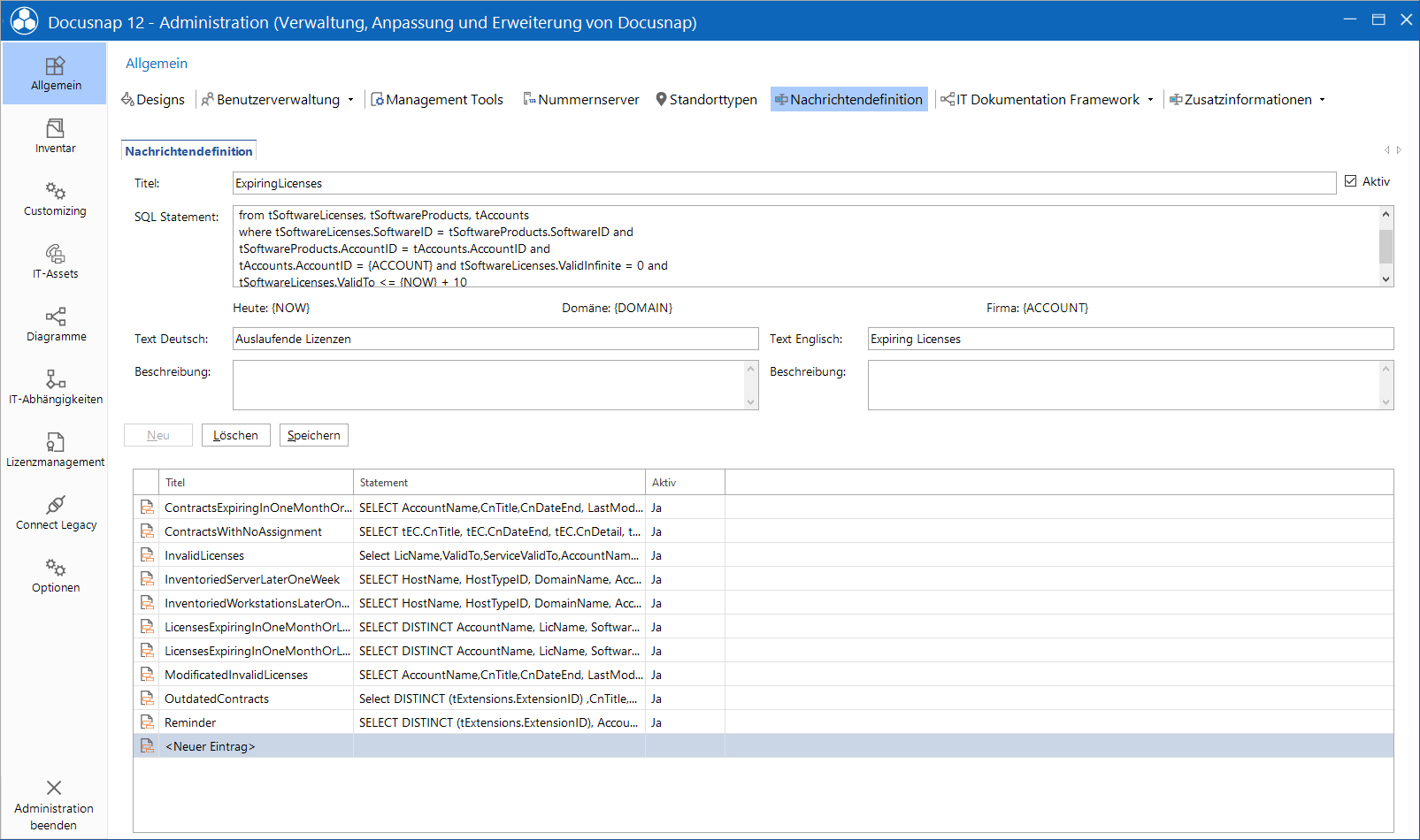Click the Text Deutsch input field
Screen dimensions: 1420x840
point(495,339)
